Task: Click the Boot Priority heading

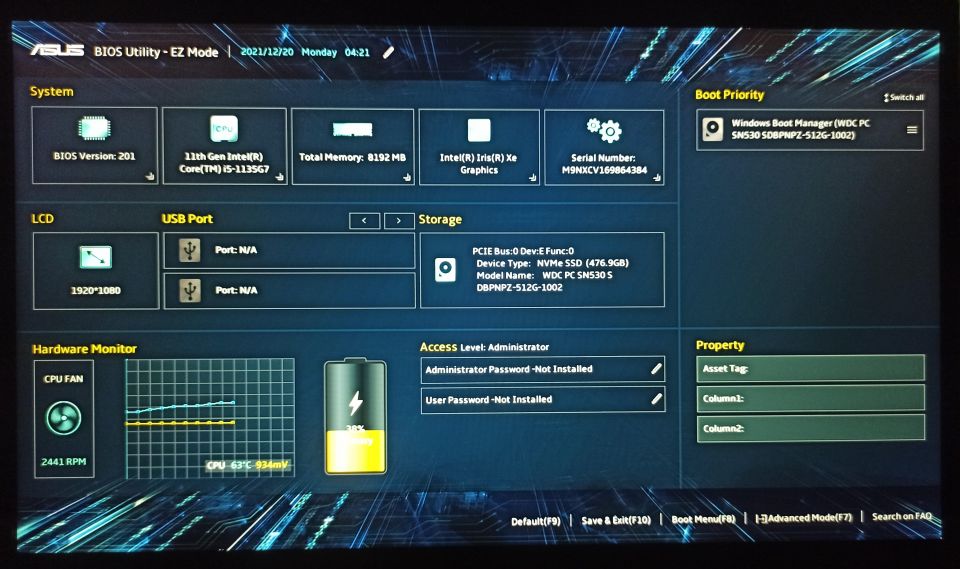Action: 730,95
